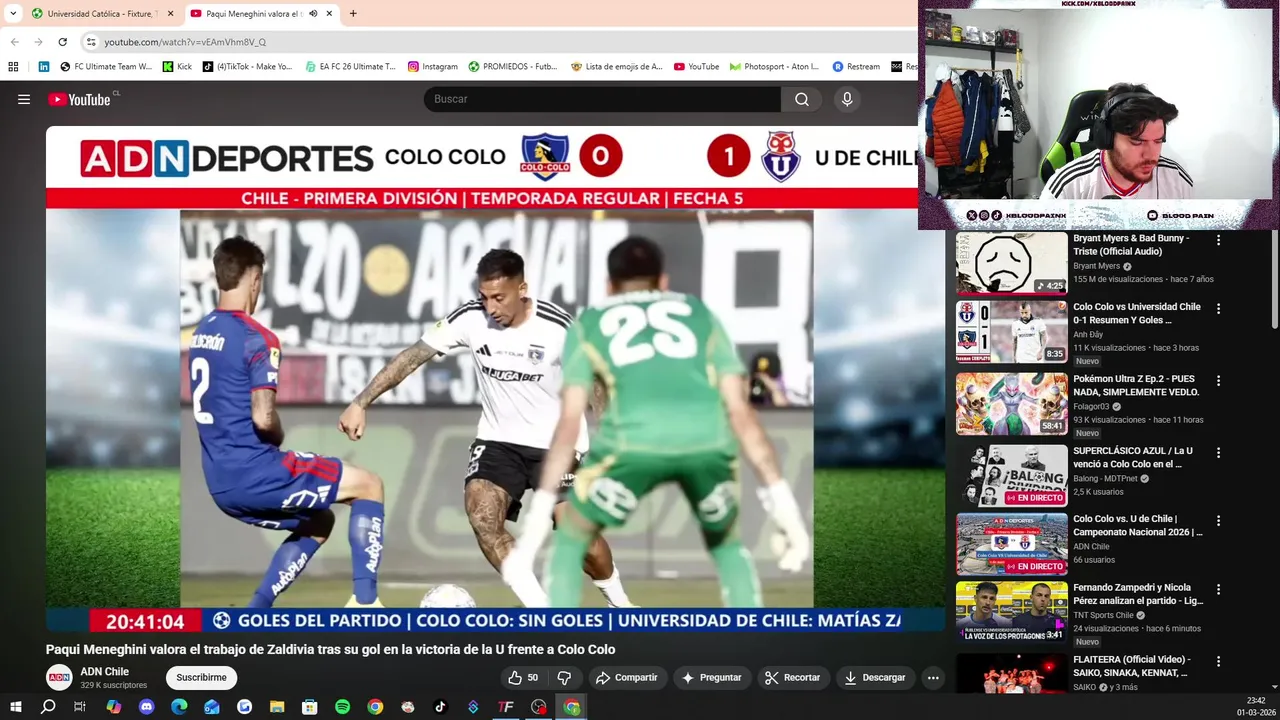This screenshot has height=720, width=1280.
Task: Open Pokémon Ultra Z Ep.2 thumbnail
Action: 1011,403
